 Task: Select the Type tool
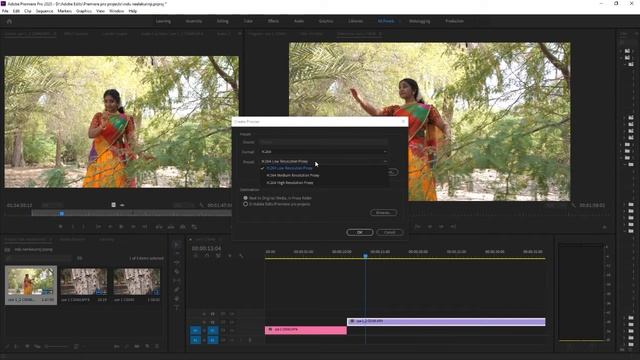pyautogui.click(x=177, y=307)
